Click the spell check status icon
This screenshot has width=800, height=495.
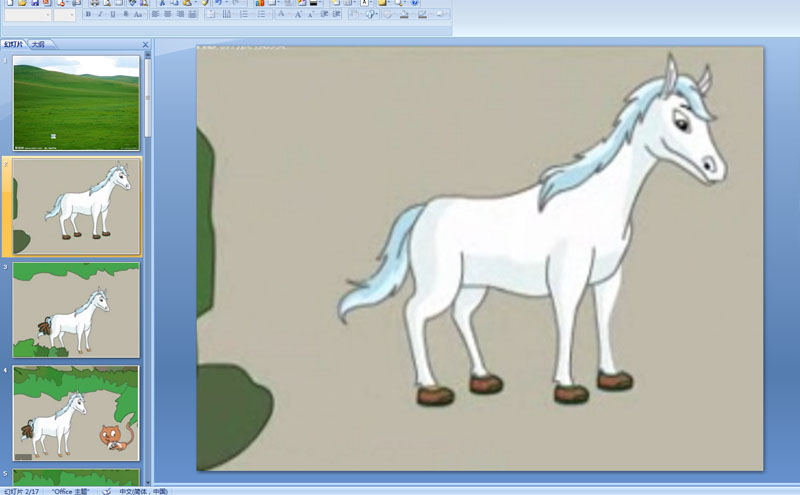click(107, 491)
